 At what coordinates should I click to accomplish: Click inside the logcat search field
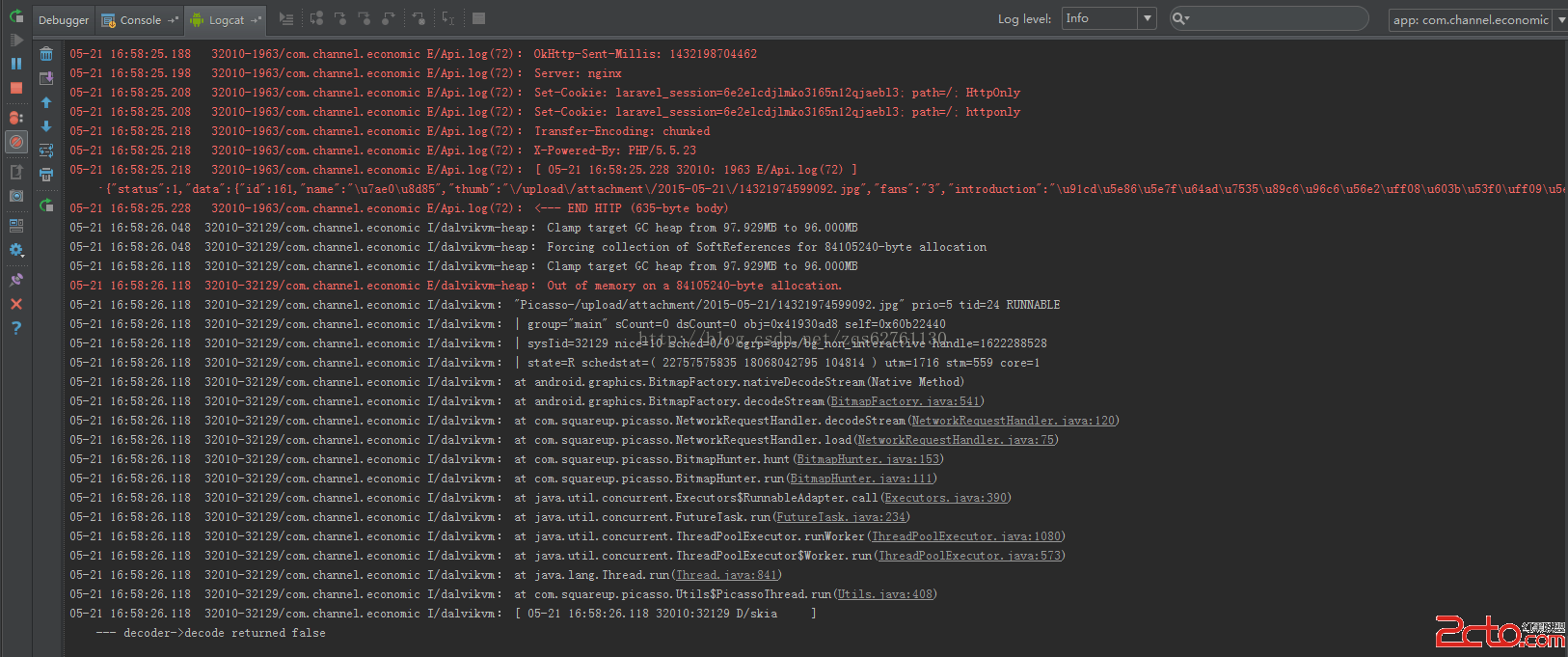[1278, 18]
